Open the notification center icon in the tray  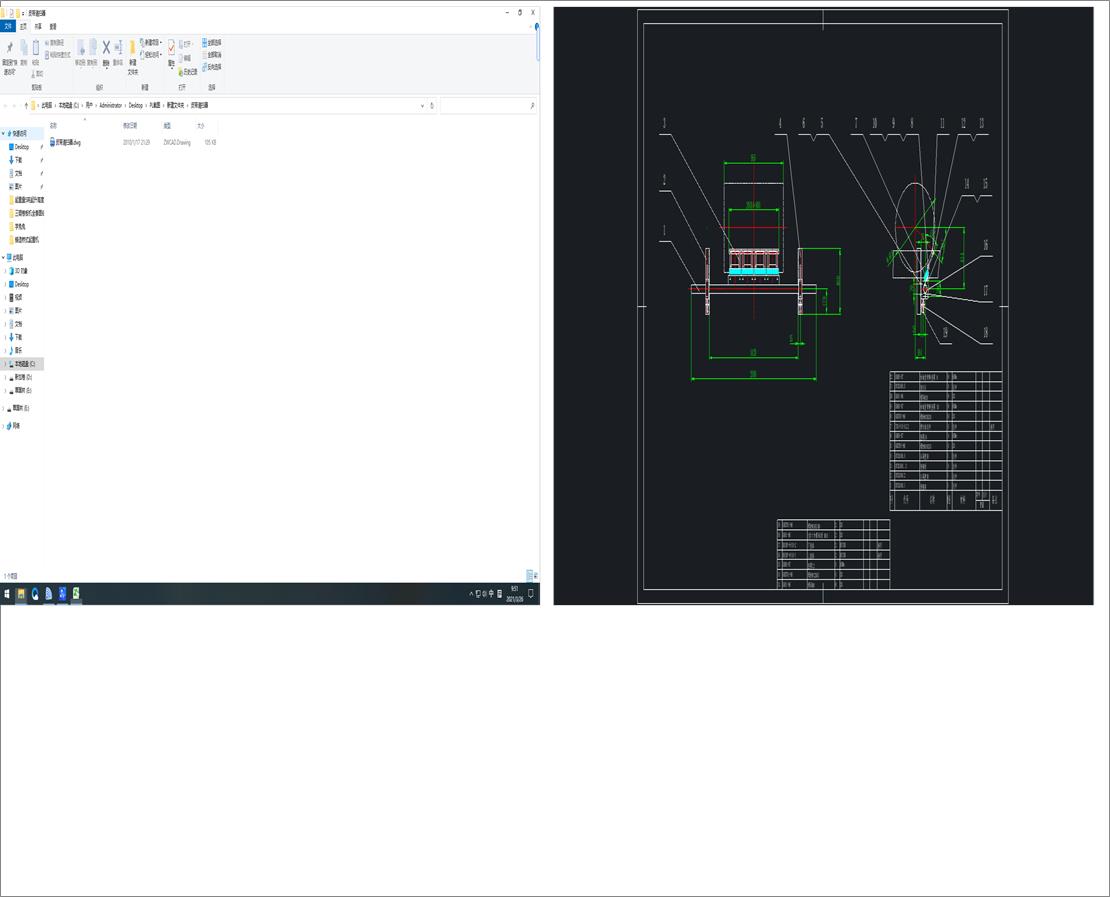coord(531,594)
